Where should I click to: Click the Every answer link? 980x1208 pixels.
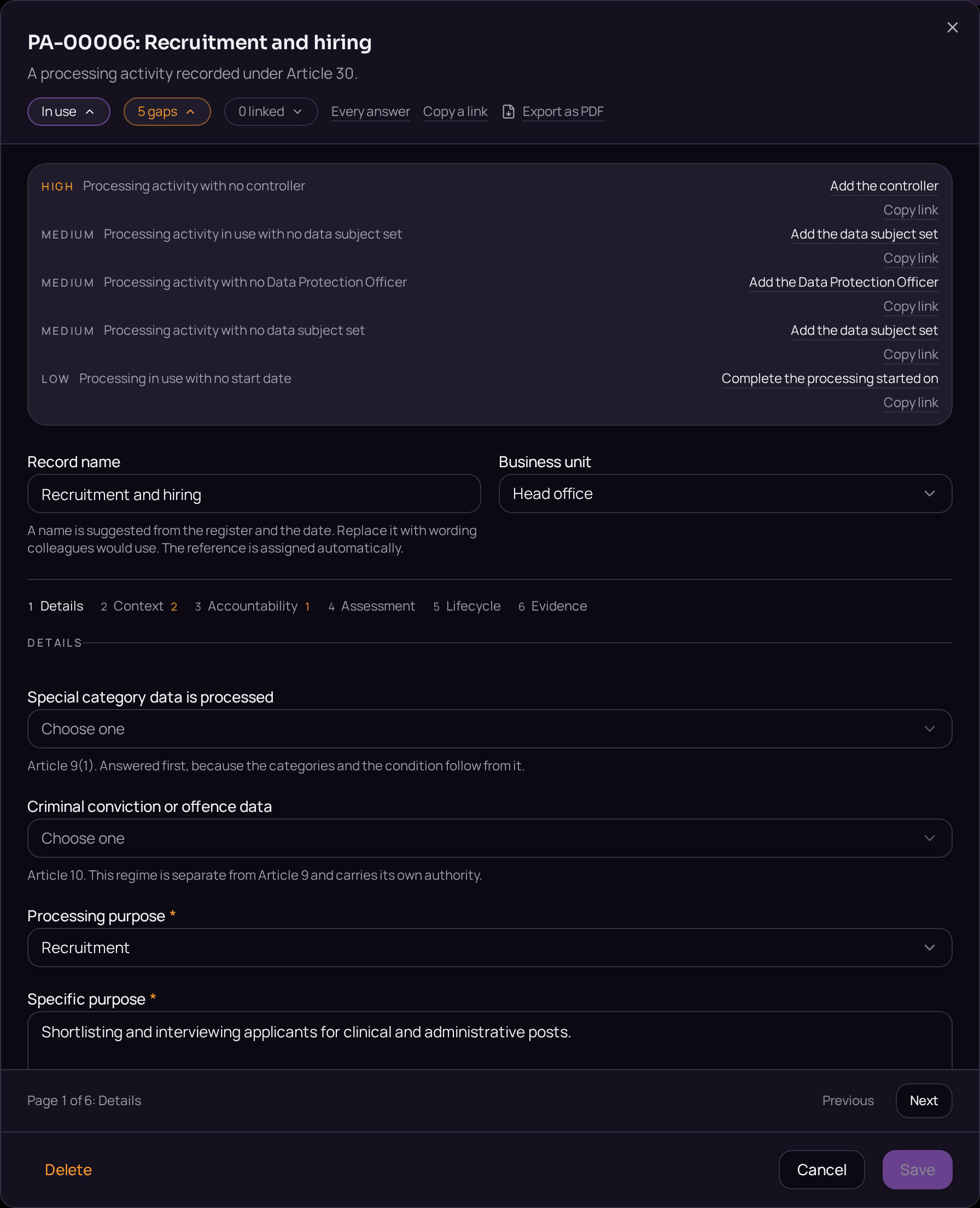pos(370,112)
